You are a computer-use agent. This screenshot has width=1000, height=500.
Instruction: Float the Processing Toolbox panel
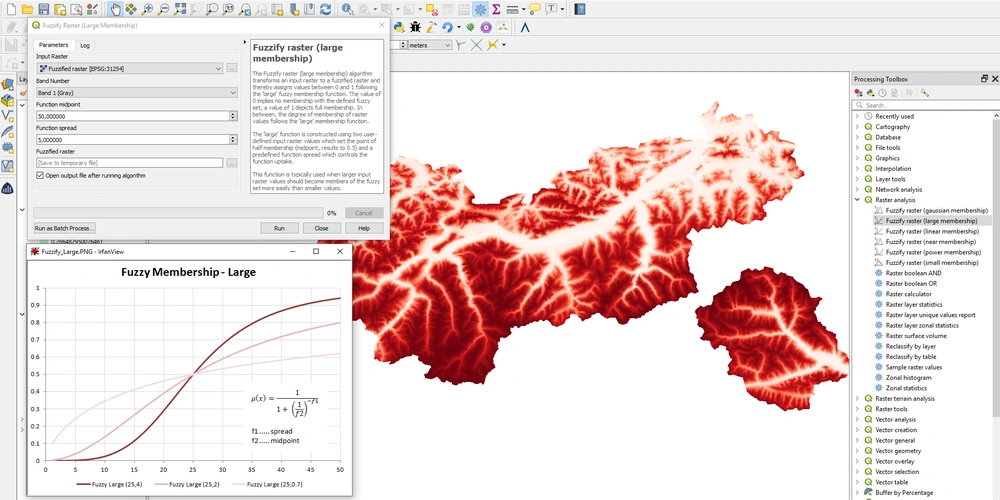point(985,79)
